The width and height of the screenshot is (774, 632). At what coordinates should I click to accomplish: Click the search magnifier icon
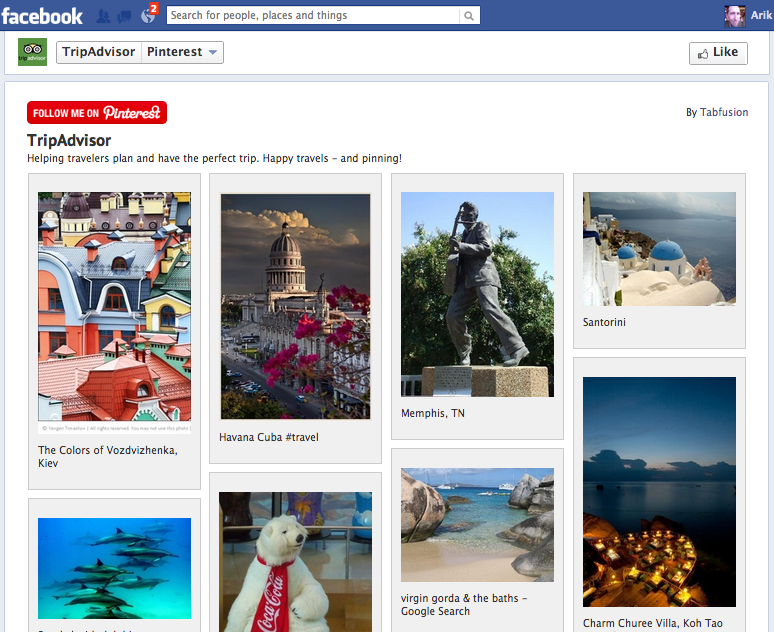(x=469, y=16)
